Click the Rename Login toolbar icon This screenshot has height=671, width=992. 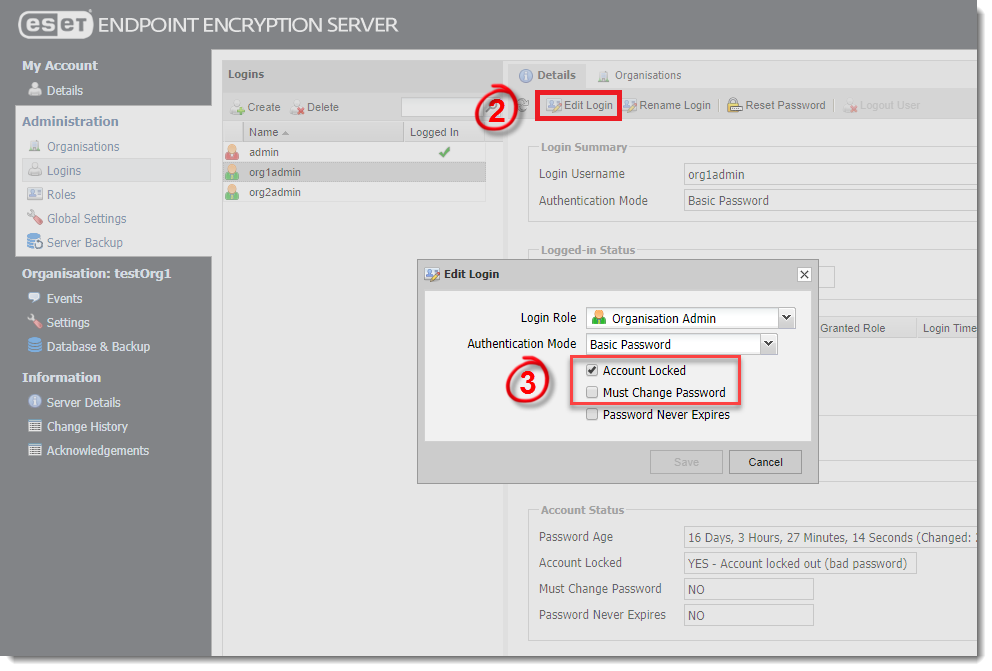pyautogui.click(x=630, y=106)
